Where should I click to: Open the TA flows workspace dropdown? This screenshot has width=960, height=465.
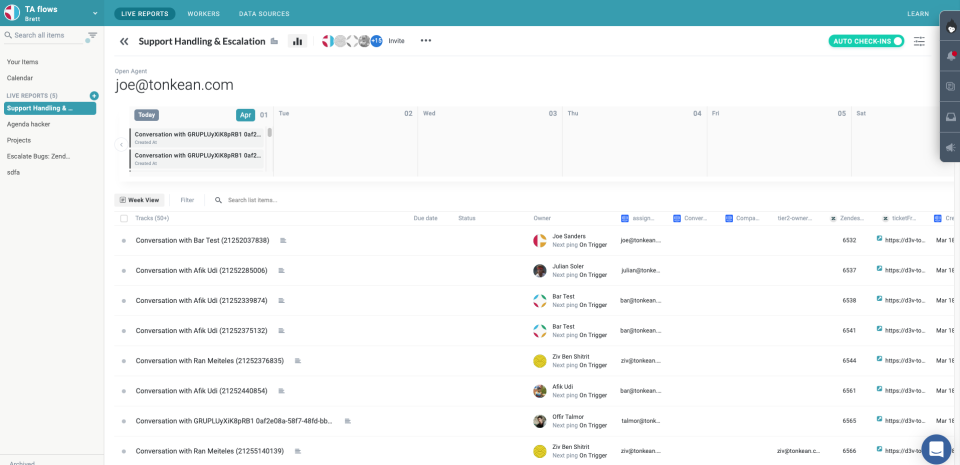coord(95,13)
